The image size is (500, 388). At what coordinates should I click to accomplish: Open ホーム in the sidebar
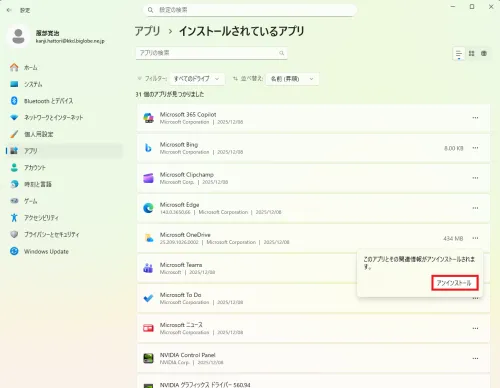[64, 68]
